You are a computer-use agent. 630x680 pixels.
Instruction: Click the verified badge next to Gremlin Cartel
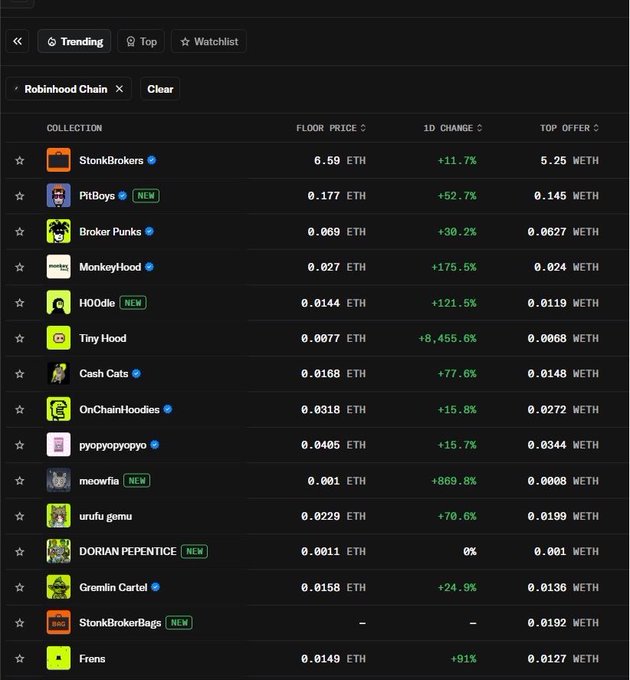pyautogui.click(x=156, y=587)
